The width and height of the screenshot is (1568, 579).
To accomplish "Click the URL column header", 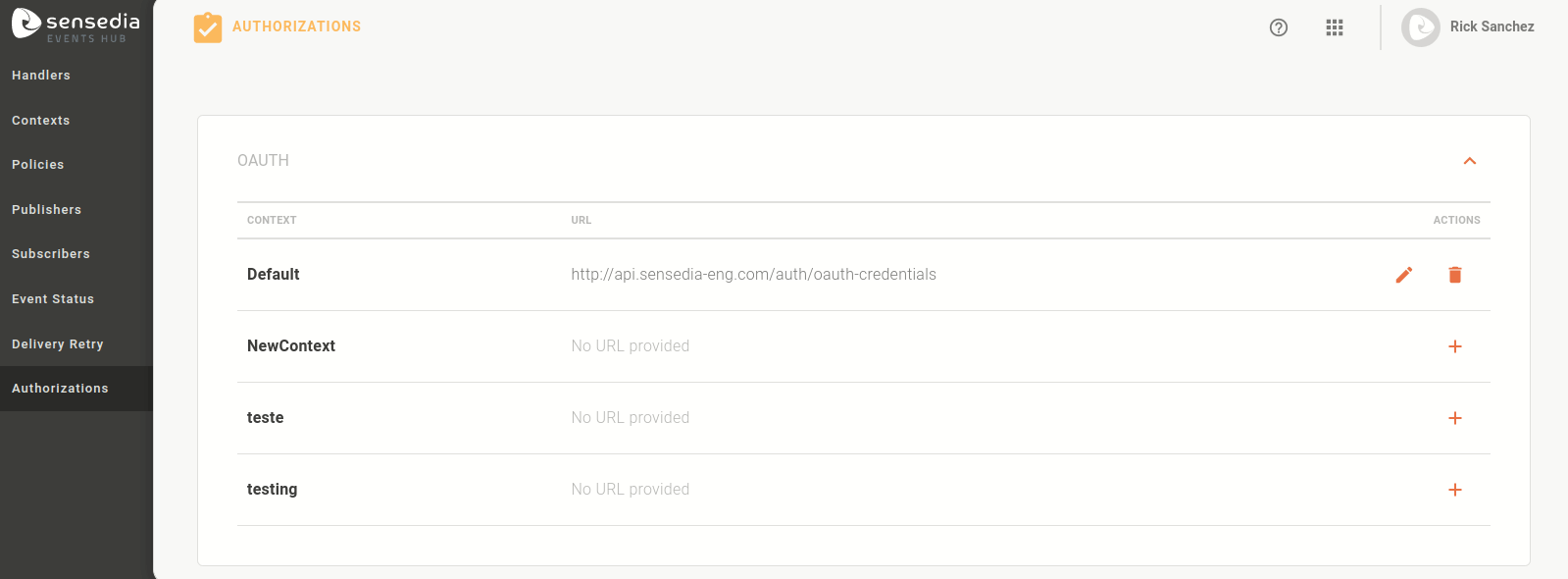I will [x=582, y=220].
